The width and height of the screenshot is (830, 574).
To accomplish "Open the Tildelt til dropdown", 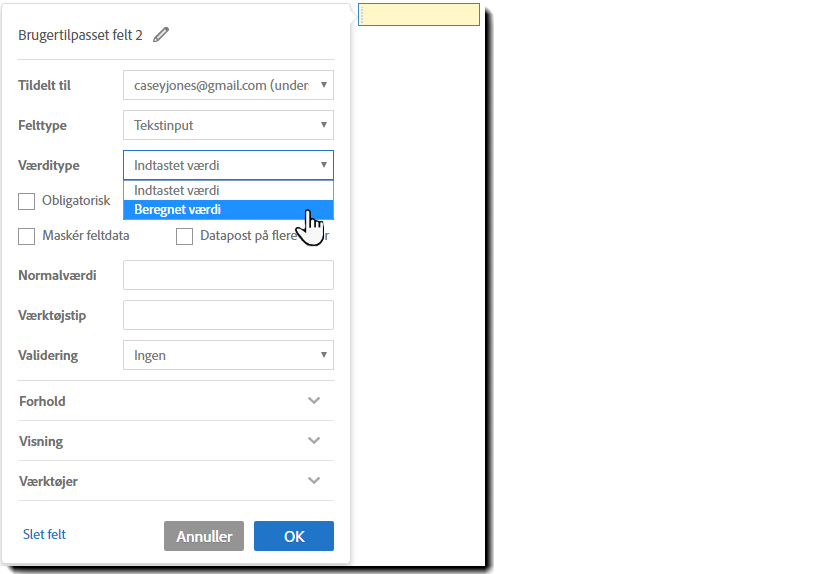I will tap(228, 85).
